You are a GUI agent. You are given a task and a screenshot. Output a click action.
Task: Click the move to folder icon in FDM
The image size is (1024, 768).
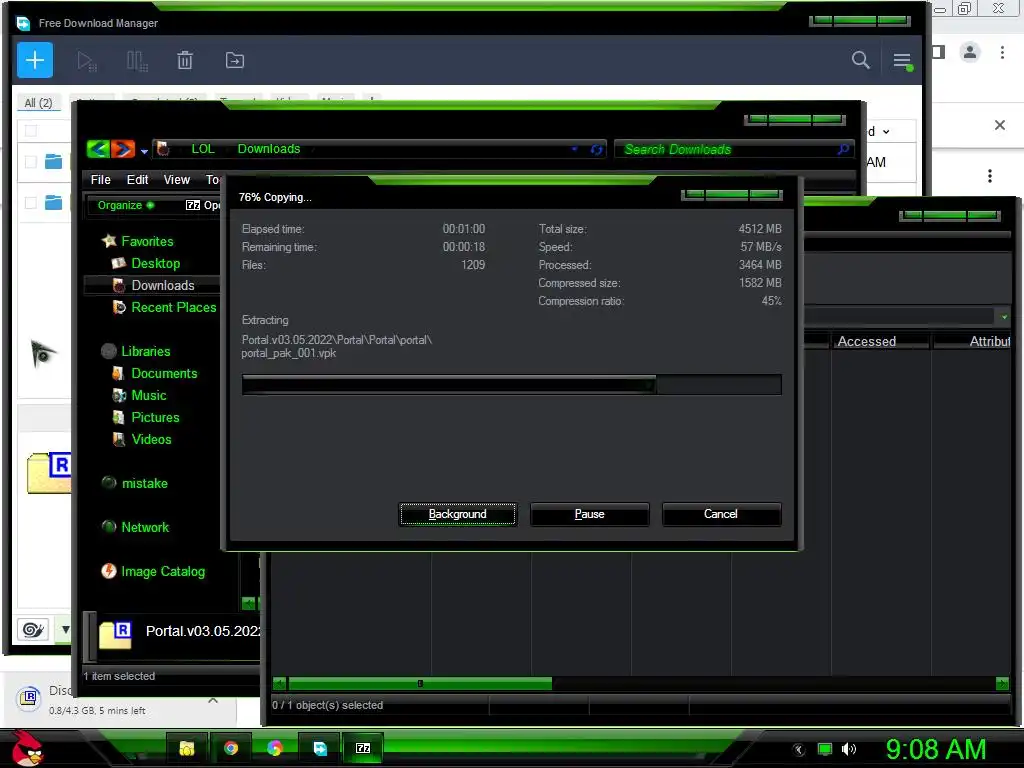234,61
